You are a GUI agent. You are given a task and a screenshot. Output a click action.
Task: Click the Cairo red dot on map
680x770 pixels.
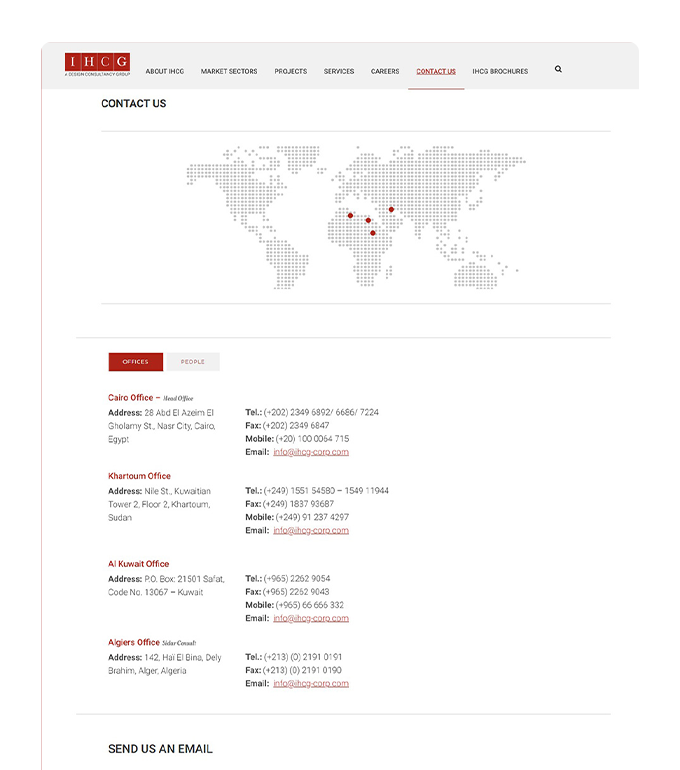coord(368,220)
